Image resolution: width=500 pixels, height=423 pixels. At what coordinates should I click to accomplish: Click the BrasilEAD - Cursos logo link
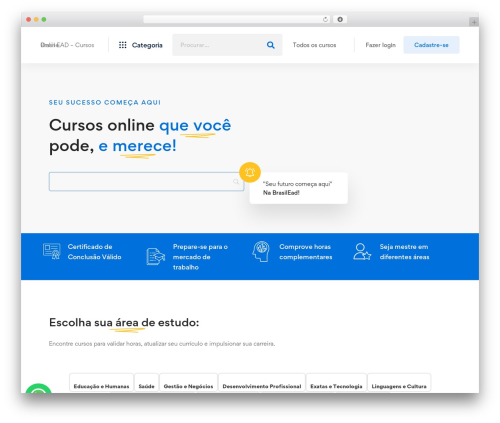pyautogui.click(x=67, y=45)
